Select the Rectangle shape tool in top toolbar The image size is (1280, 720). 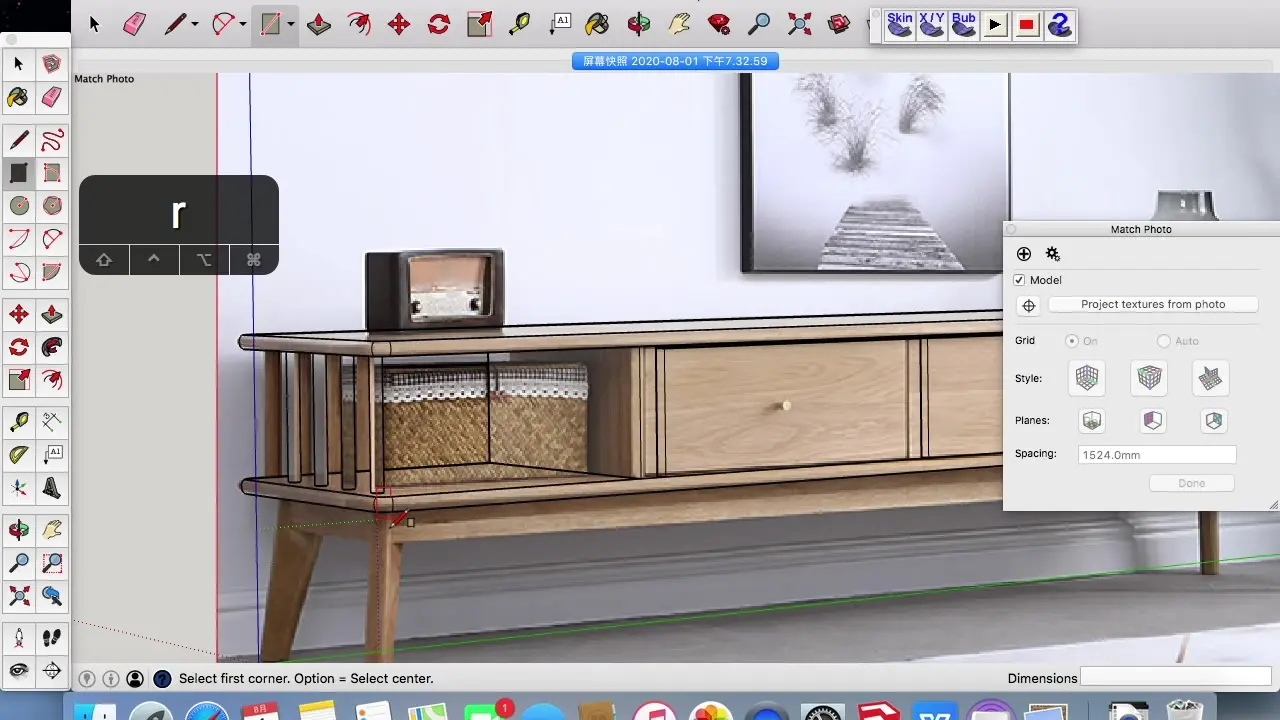click(270, 24)
